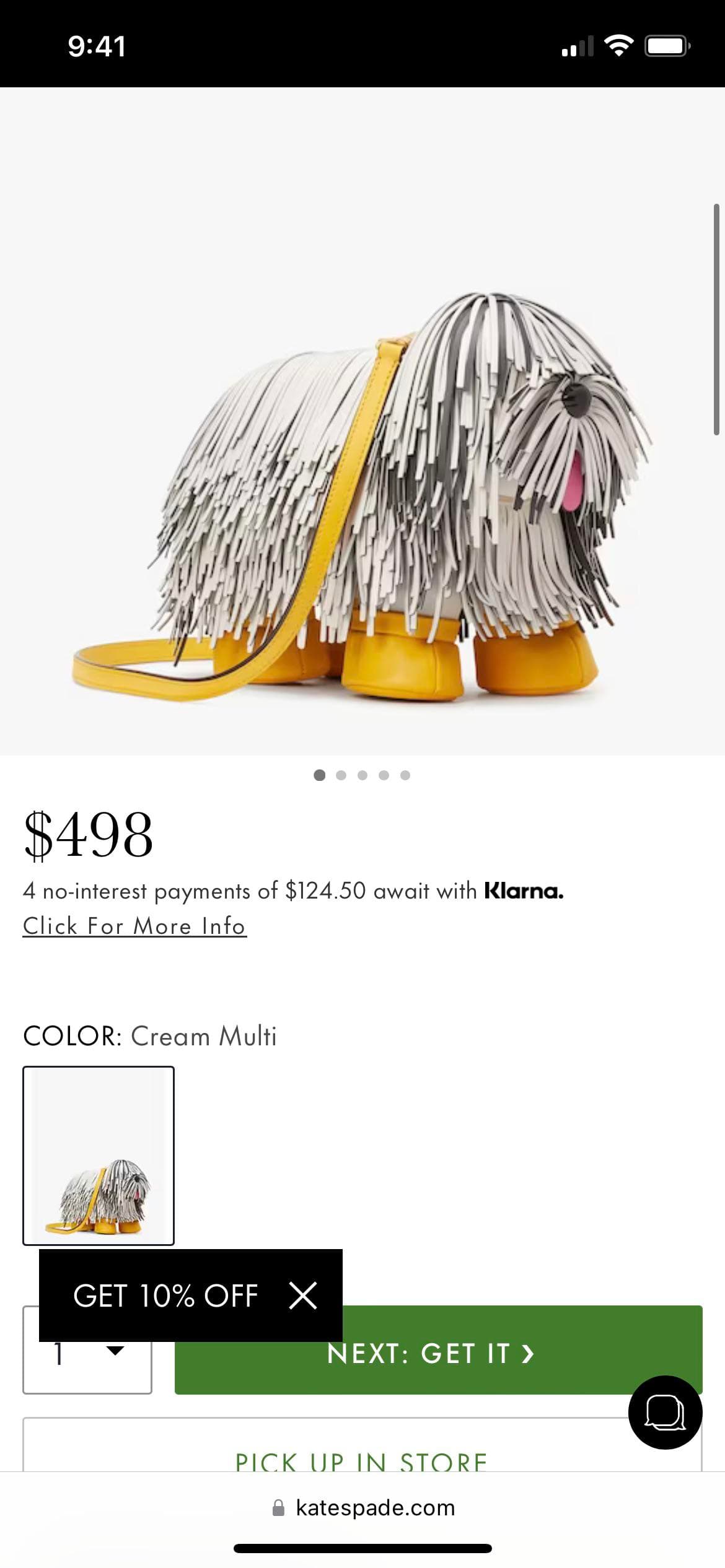Jump to the fourth carousel image dot
Viewport: 725px width, 1568px height.
coord(384,775)
